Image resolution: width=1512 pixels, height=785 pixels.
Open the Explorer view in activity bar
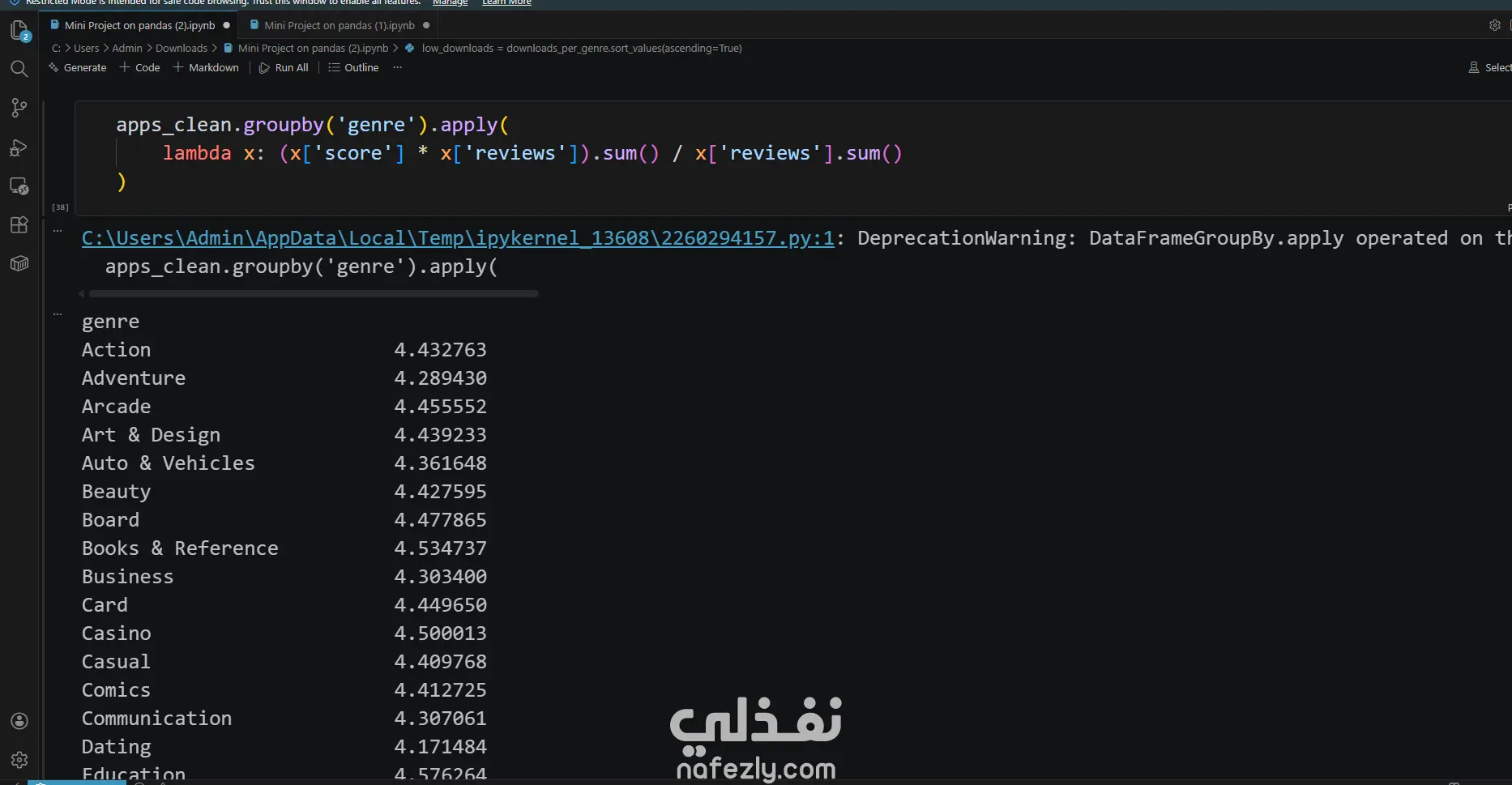pos(19,31)
